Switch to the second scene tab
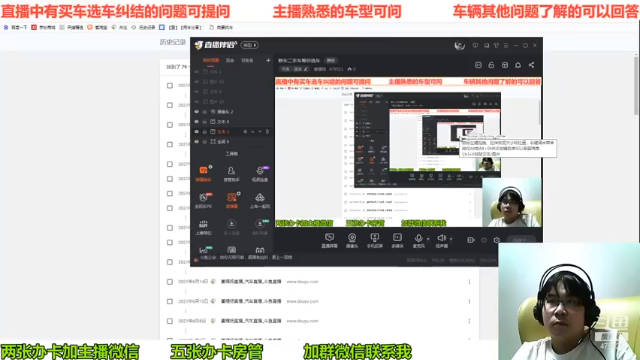Viewport: 640px width, 360px height. (230, 60)
